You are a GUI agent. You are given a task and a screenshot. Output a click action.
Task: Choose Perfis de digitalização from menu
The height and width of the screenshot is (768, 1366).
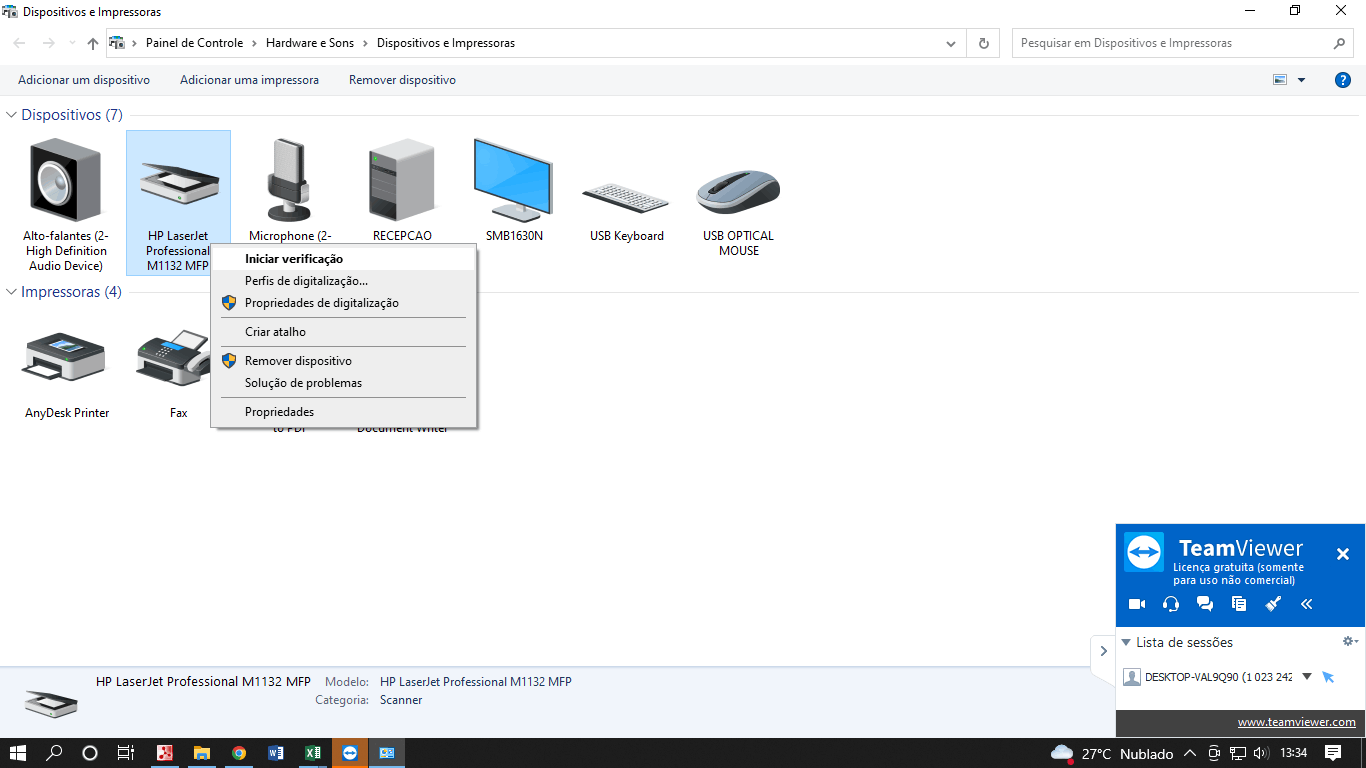pos(343,281)
